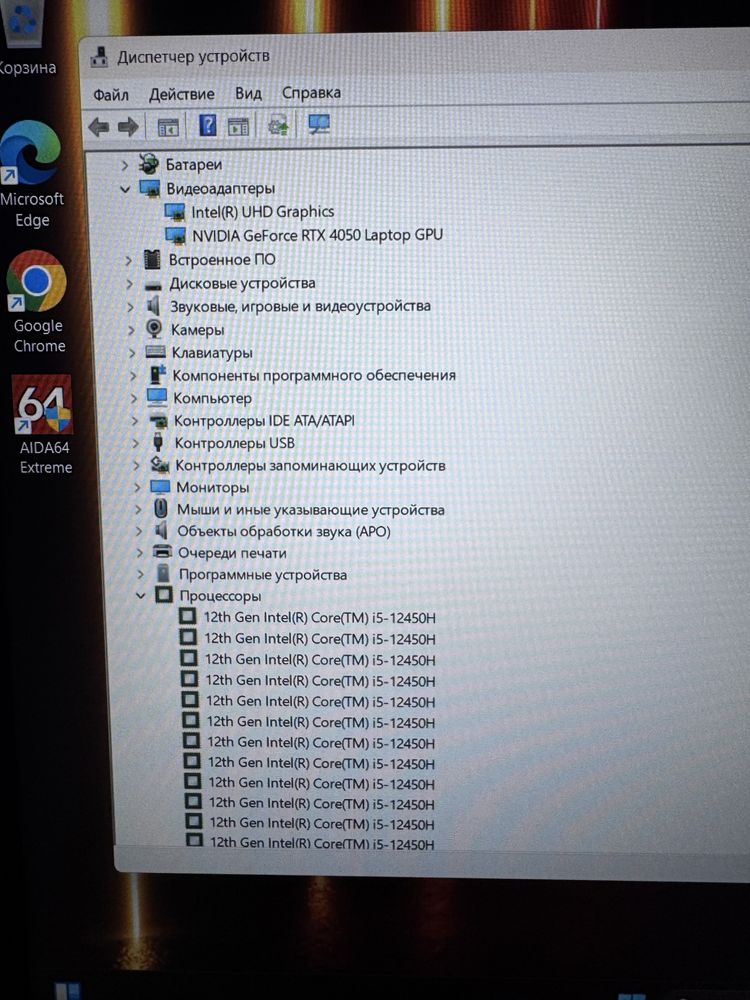Expand Компоненты программного обеспечения category
This screenshot has height=1000, width=750.
133,376
